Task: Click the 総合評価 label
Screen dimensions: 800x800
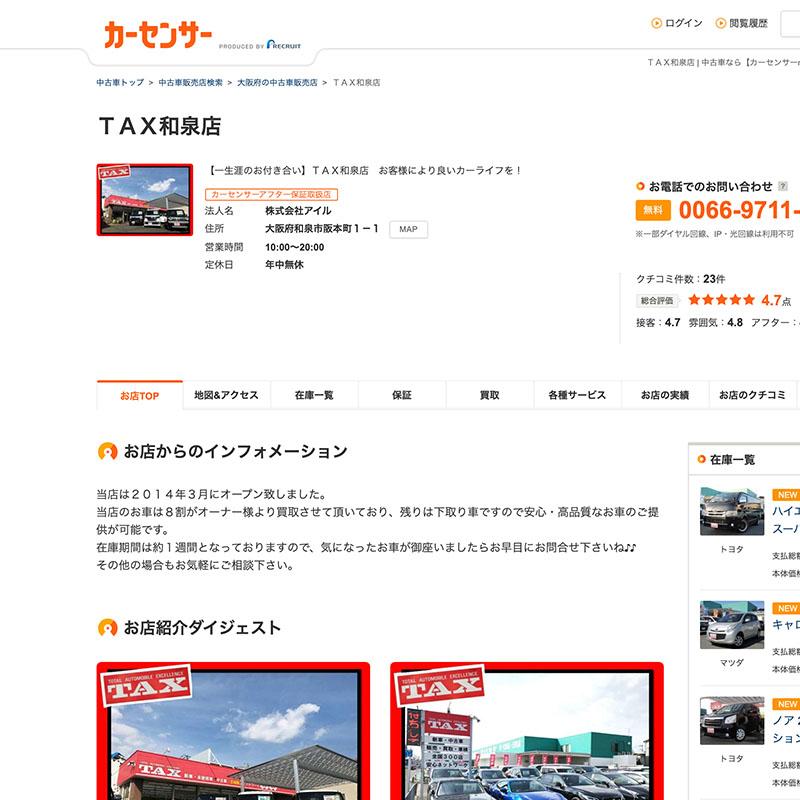Action: click(657, 301)
